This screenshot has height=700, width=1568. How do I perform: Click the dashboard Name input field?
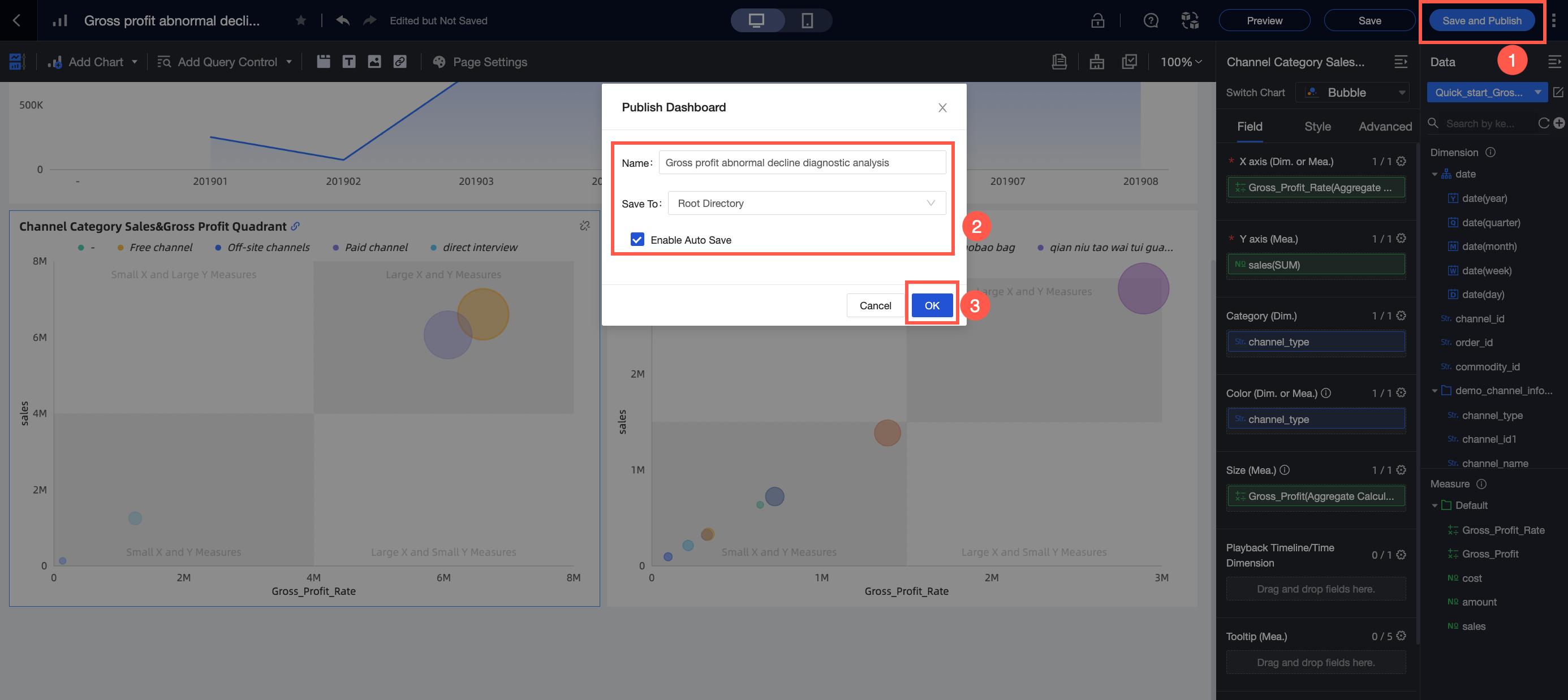[x=802, y=162]
